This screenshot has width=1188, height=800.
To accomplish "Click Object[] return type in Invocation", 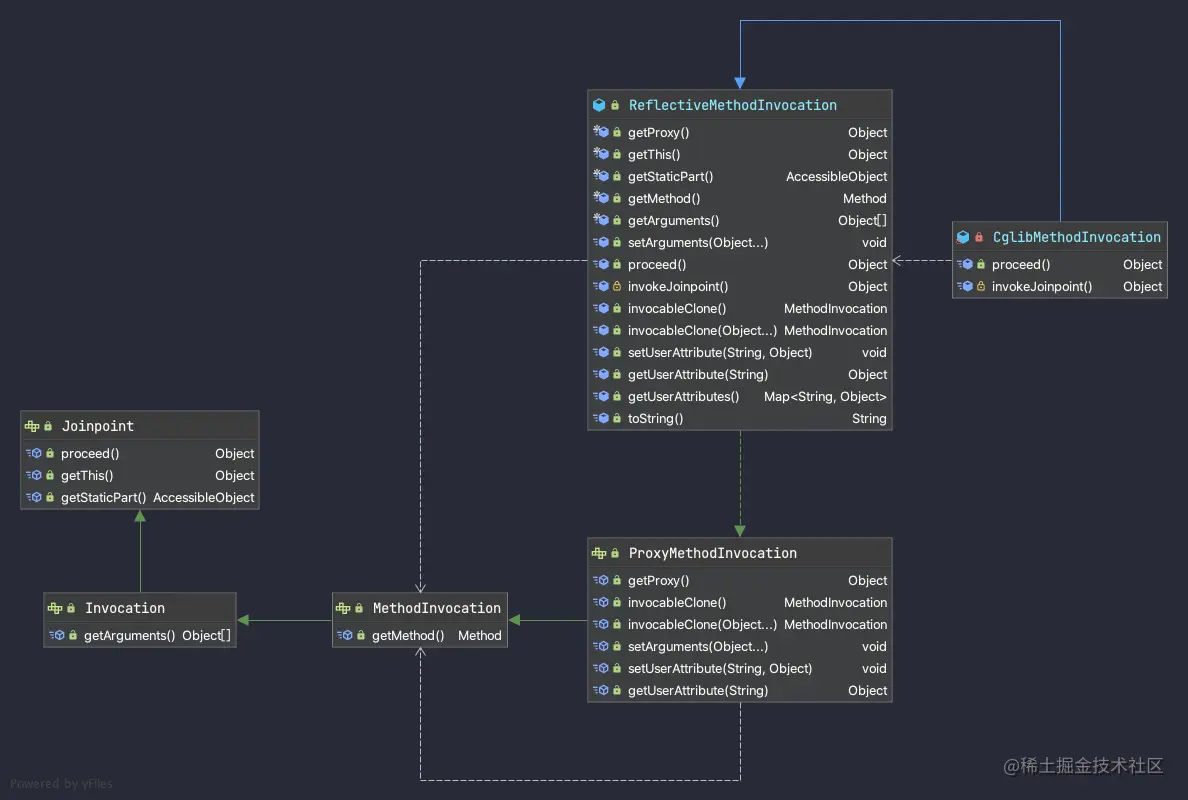I will pos(206,636).
